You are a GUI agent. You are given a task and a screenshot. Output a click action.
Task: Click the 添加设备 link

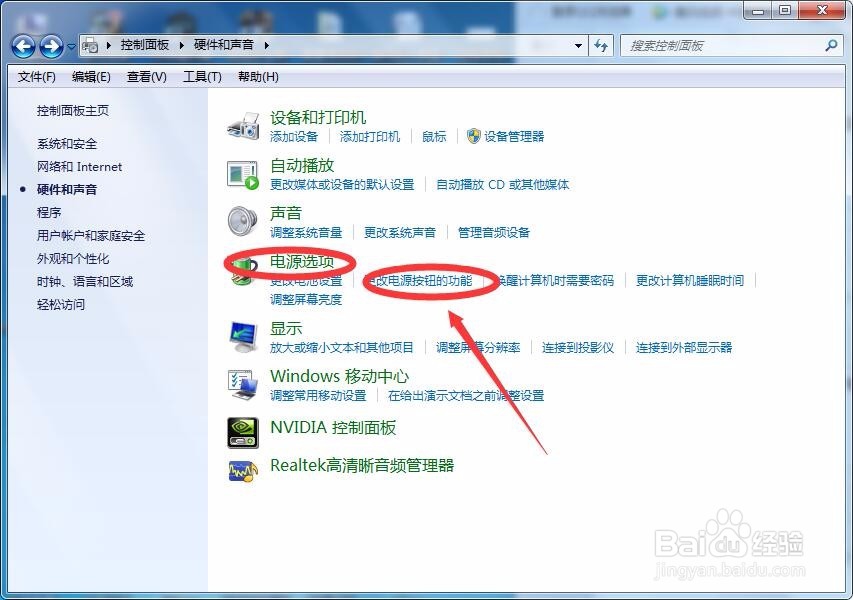click(294, 137)
